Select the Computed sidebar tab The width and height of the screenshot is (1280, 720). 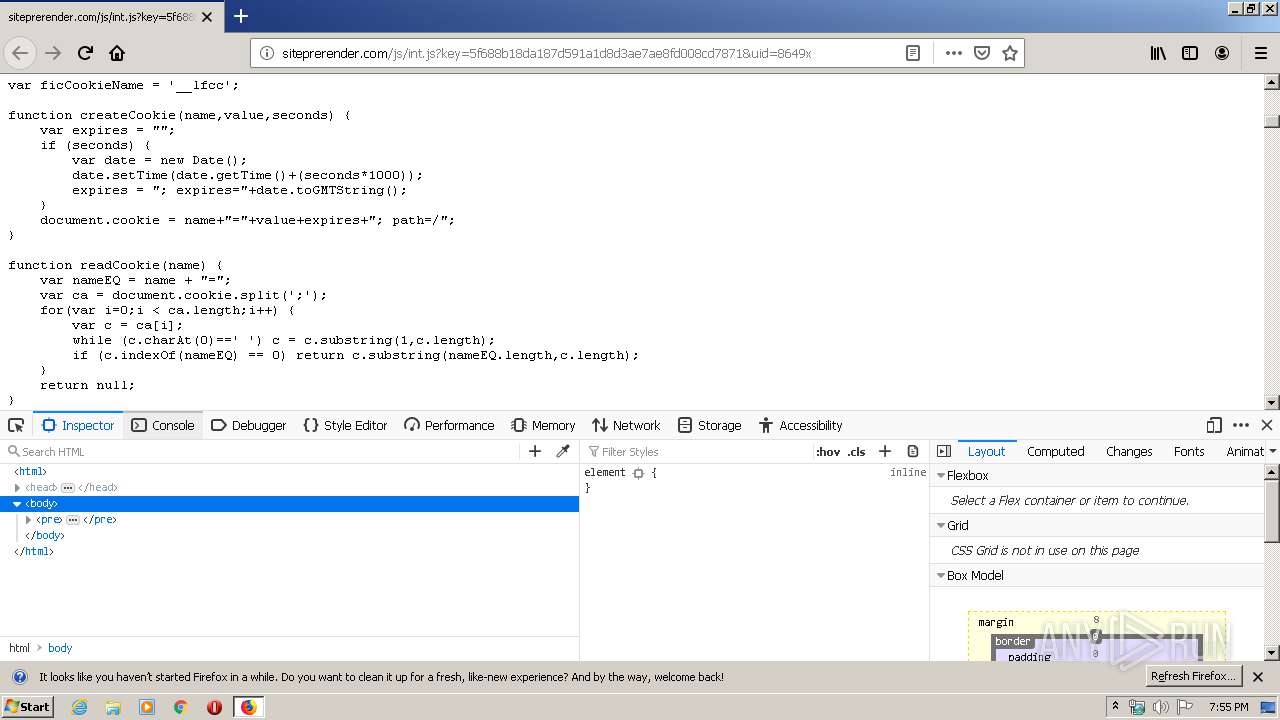pyautogui.click(x=1055, y=451)
